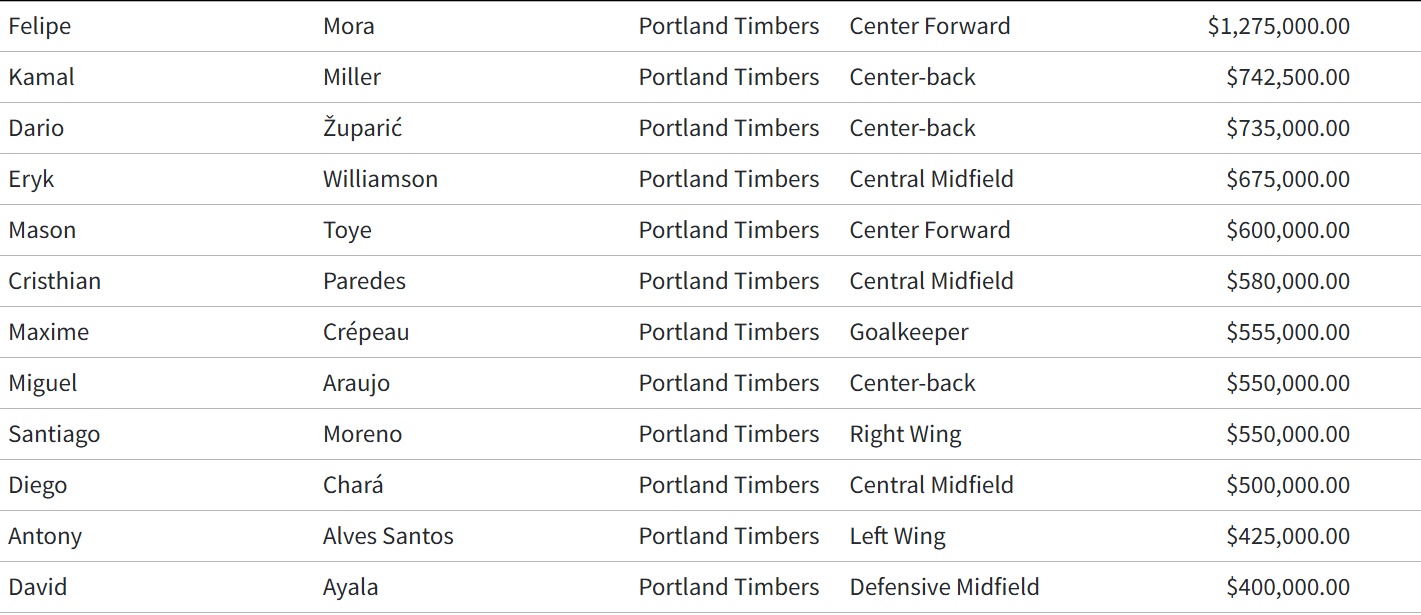
Task: Click the last name "Paredes"
Action: coord(364,281)
